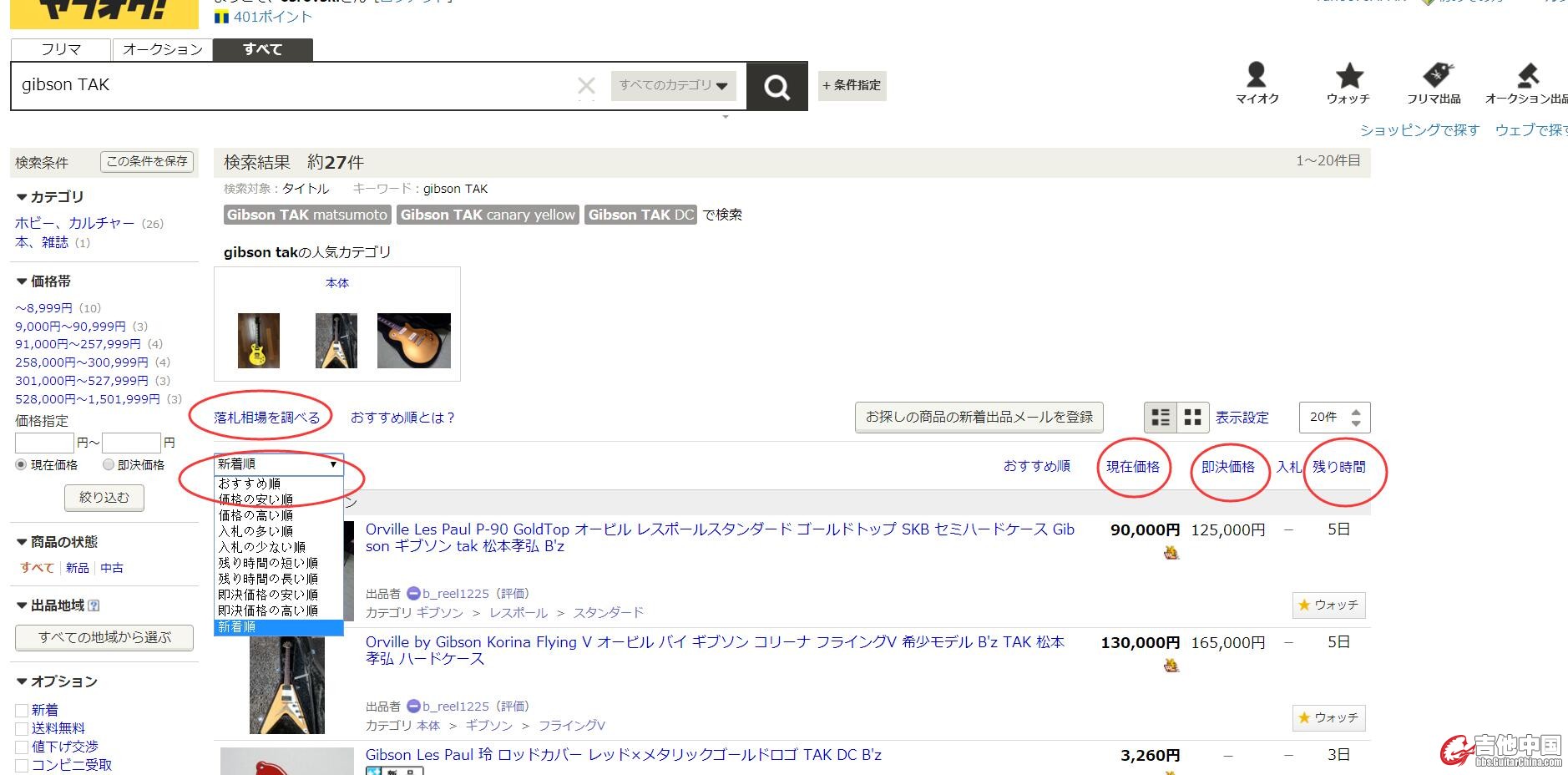The height and width of the screenshot is (775, 1568).
Task: Click the Flea market listing (フリマ出品) icon
Action: pos(1435,76)
